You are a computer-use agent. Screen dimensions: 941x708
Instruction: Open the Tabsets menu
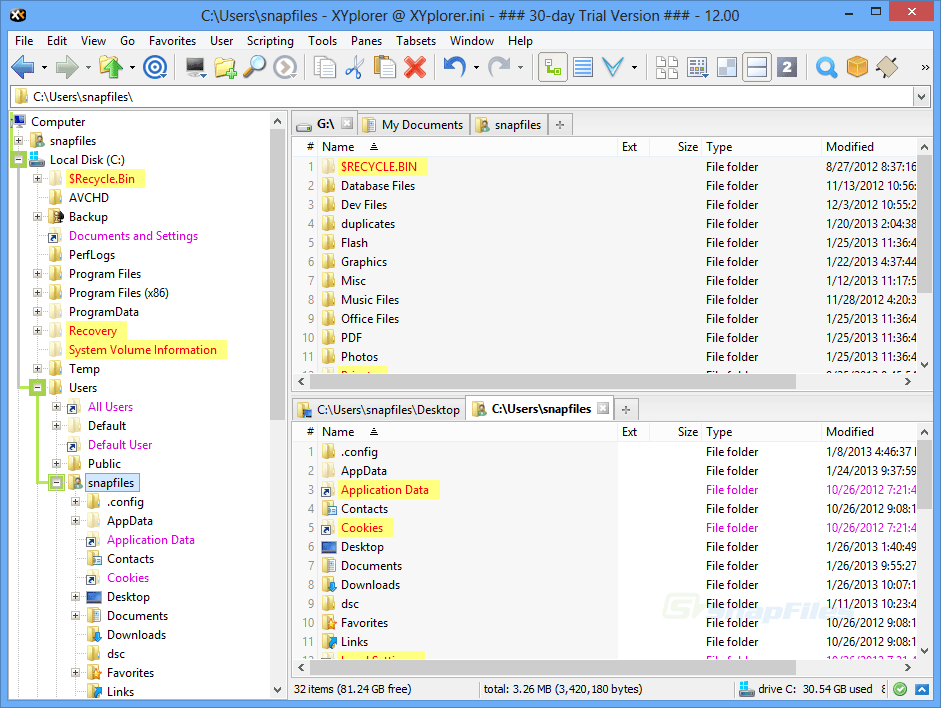tap(416, 41)
